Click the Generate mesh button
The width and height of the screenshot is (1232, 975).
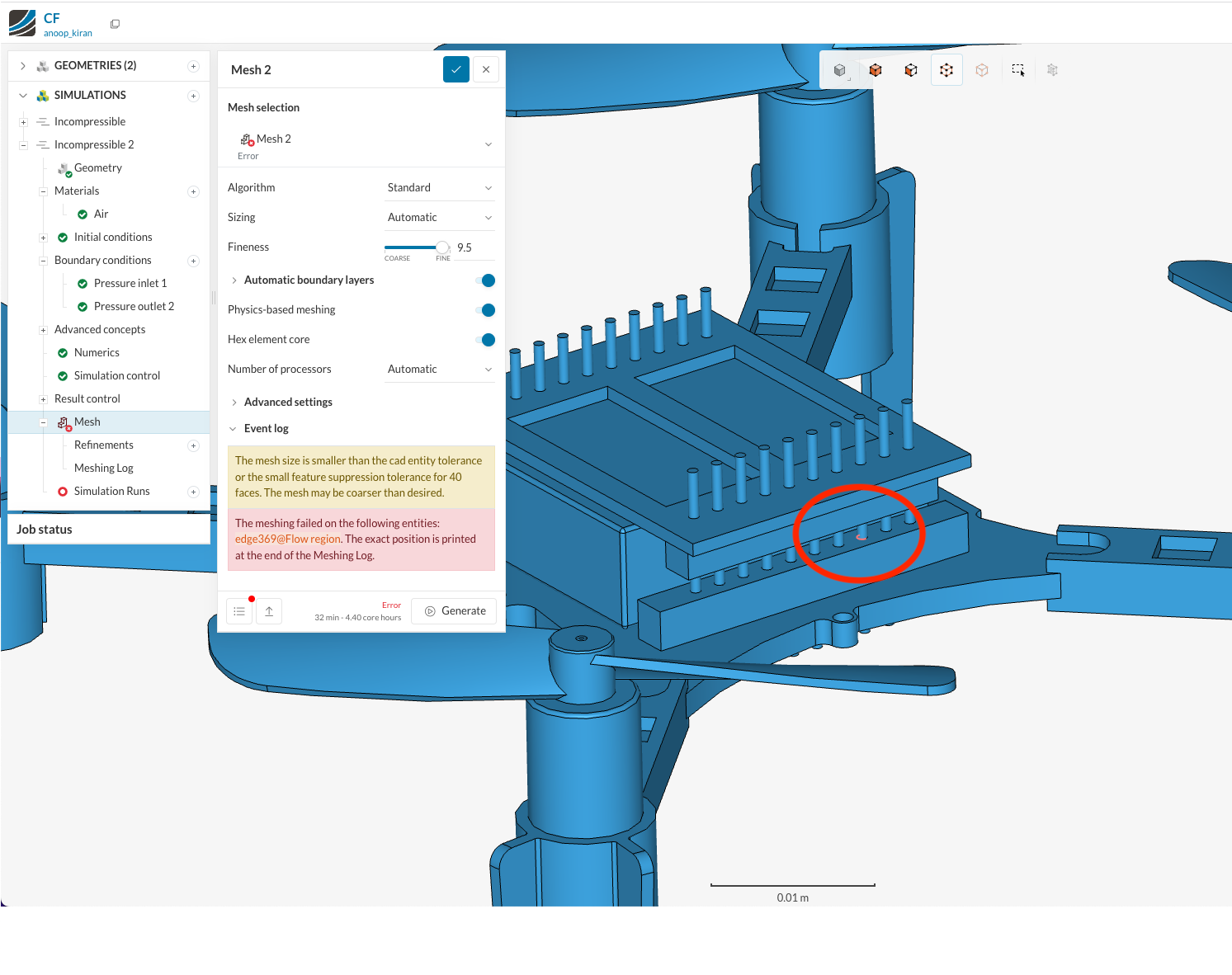coord(453,610)
